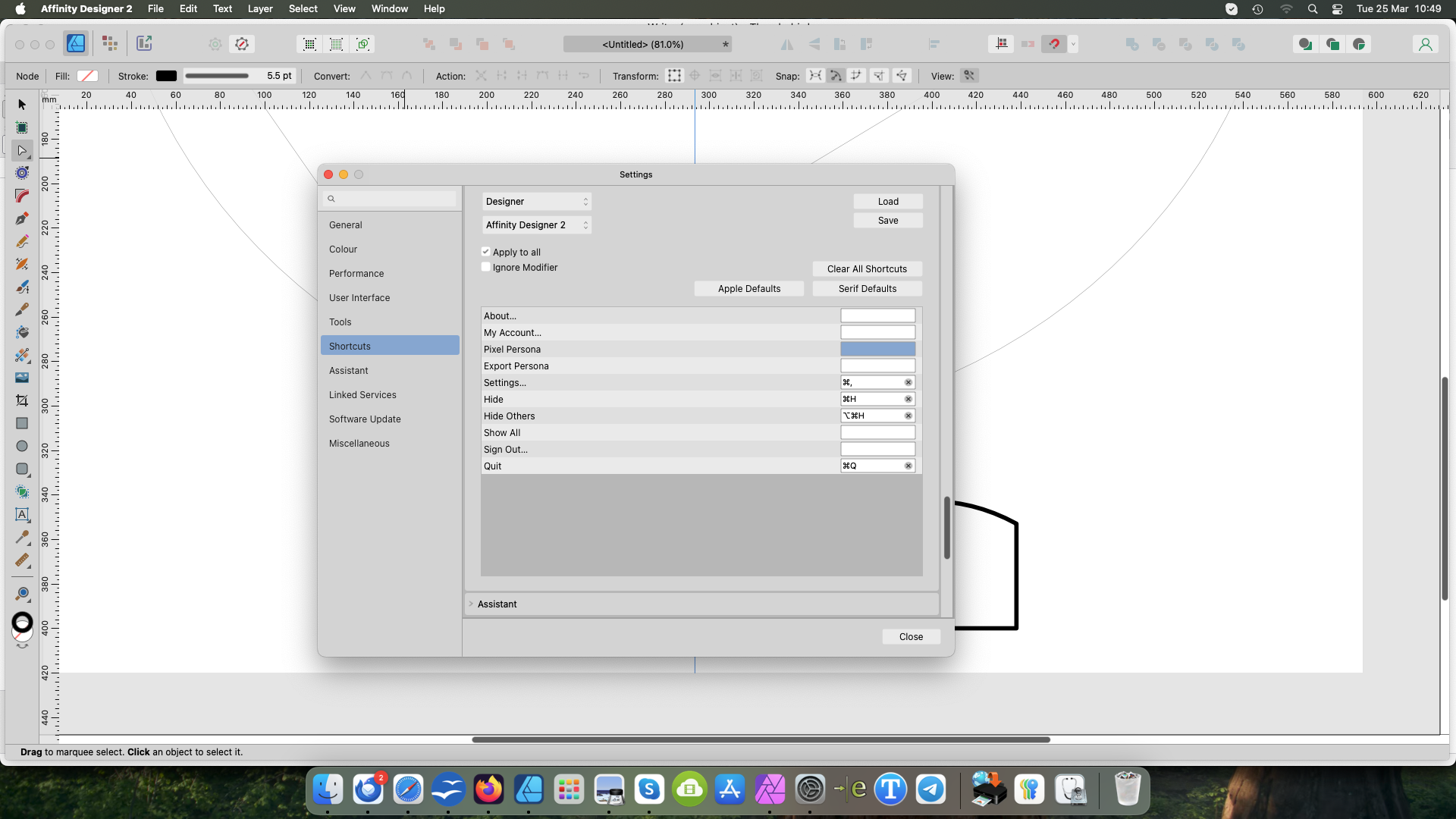Switch to Designer Persona icon
Screen dimensions: 1456x819
[76, 44]
